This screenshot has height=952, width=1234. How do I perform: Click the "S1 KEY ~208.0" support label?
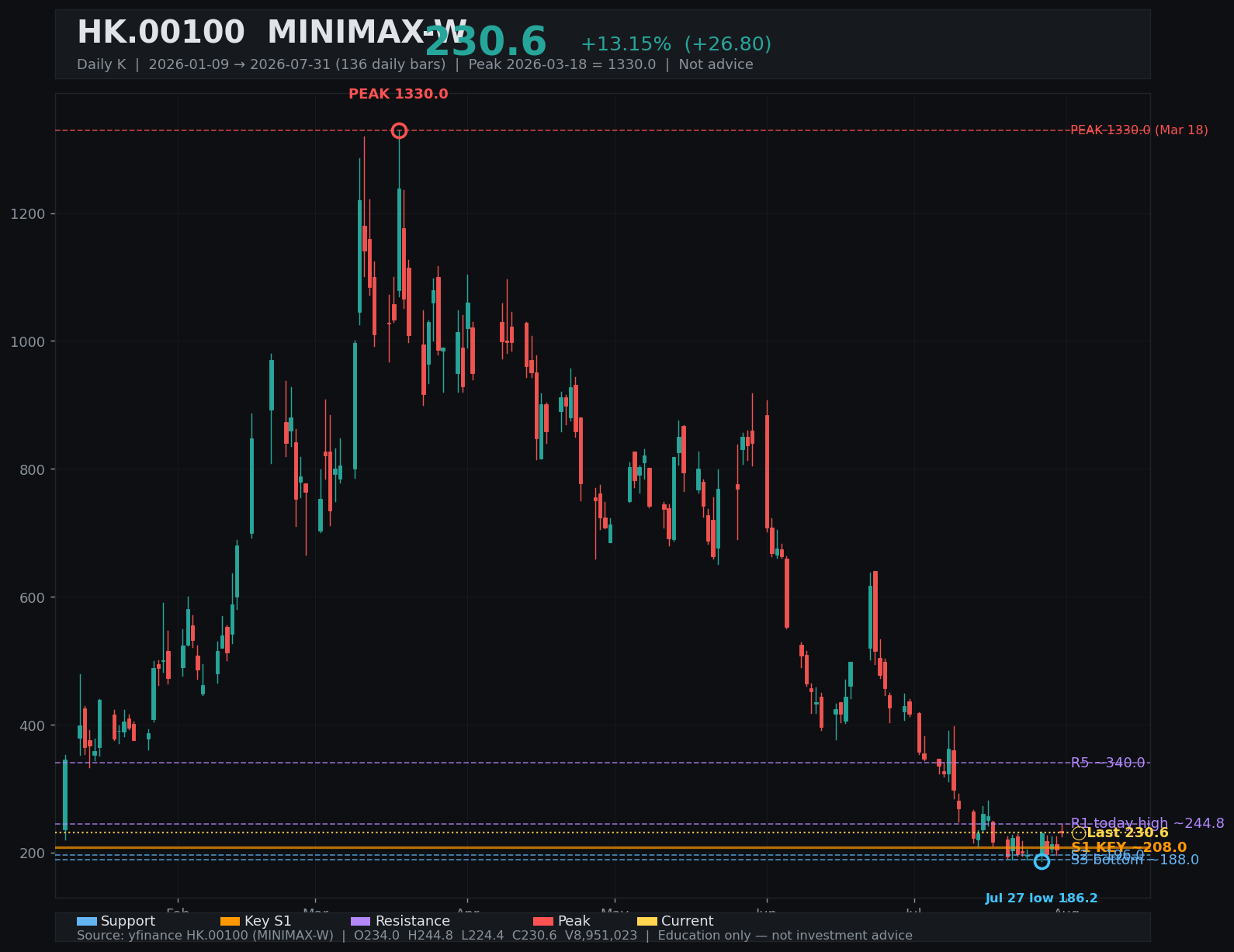[1129, 847]
